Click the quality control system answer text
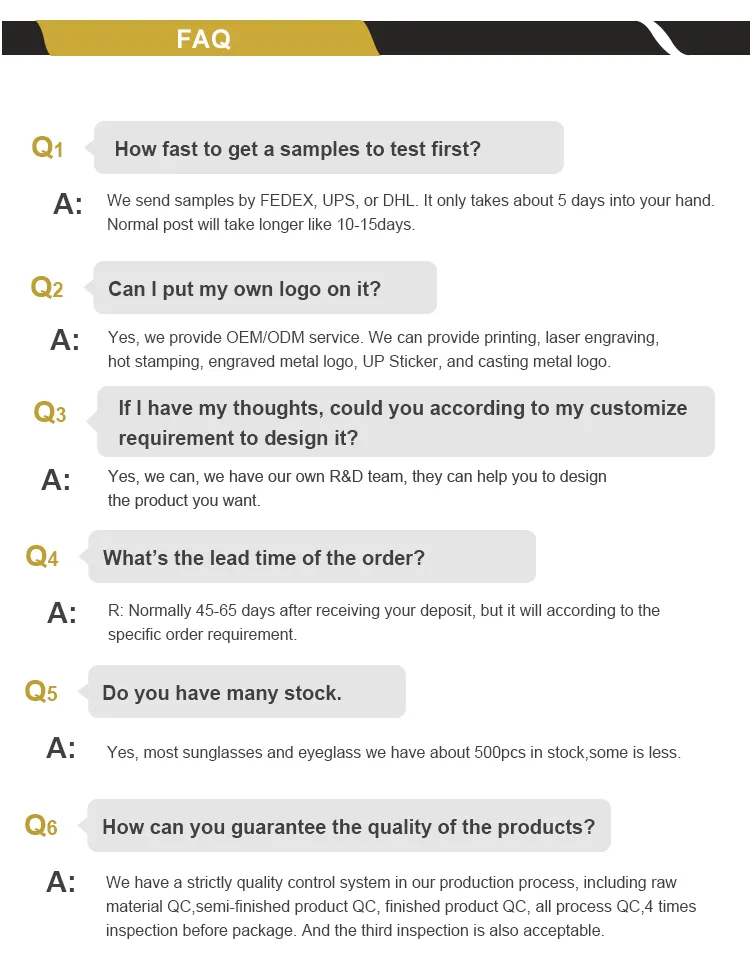Screen dimensions: 750x966 (x=400, y=906)
